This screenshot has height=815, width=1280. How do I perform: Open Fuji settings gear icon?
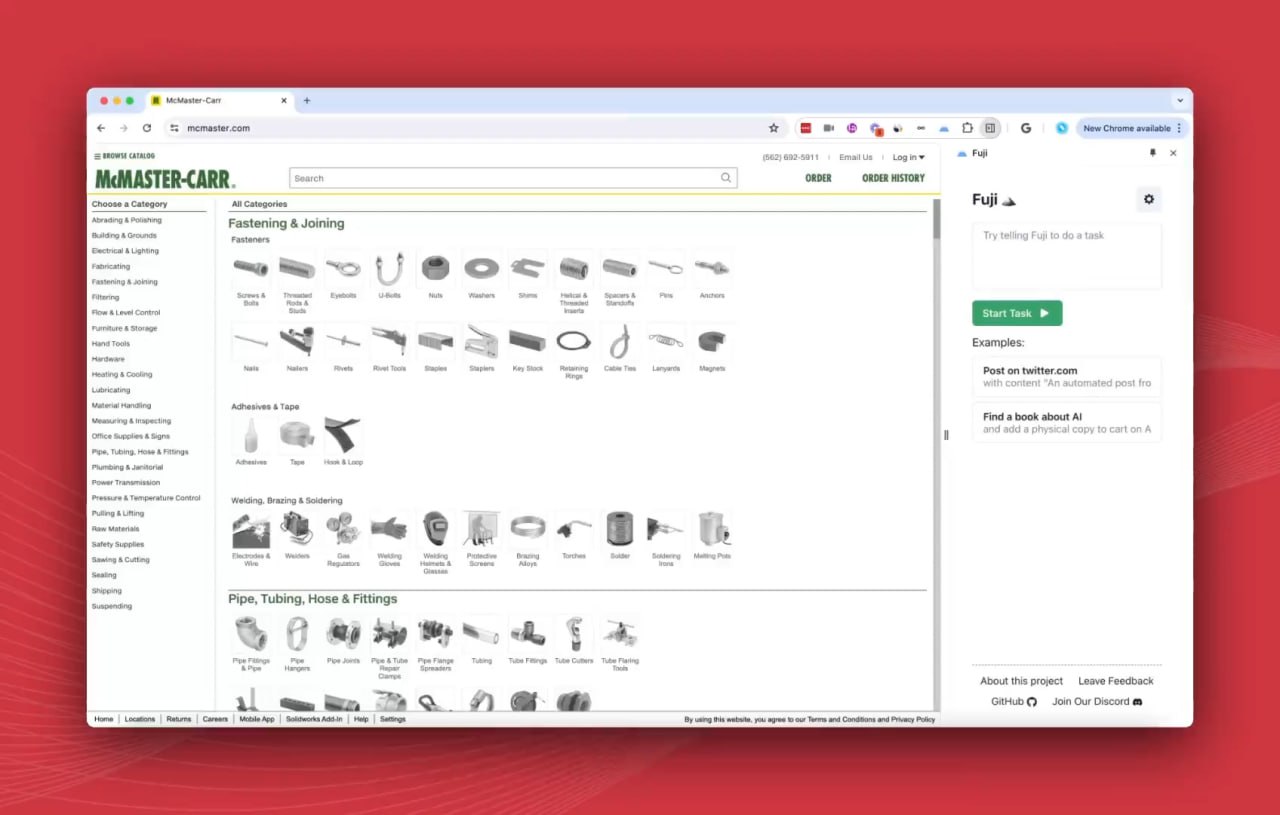[x=1148, y=199]
